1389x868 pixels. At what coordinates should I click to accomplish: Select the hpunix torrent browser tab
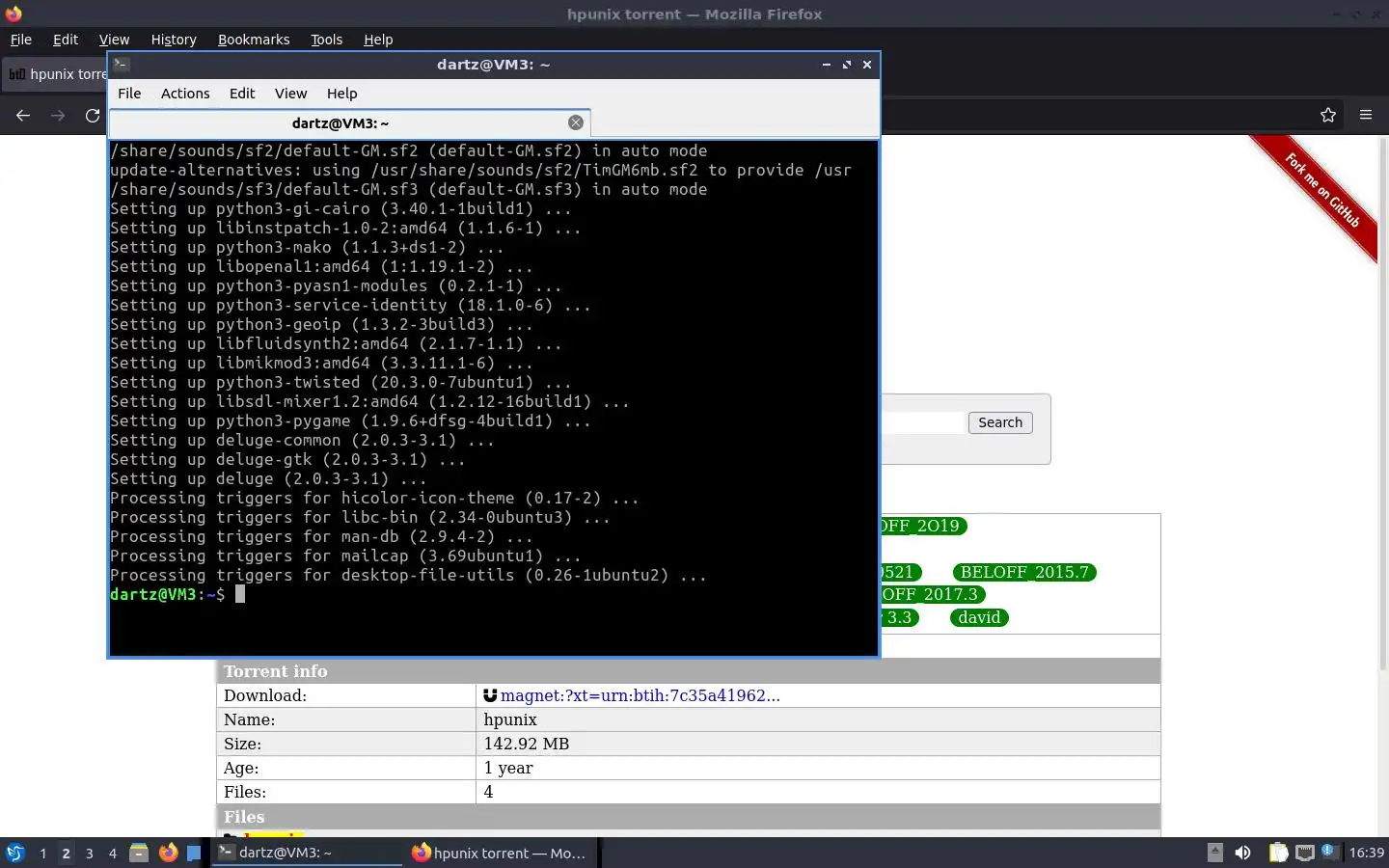click(x=56, y=74)
